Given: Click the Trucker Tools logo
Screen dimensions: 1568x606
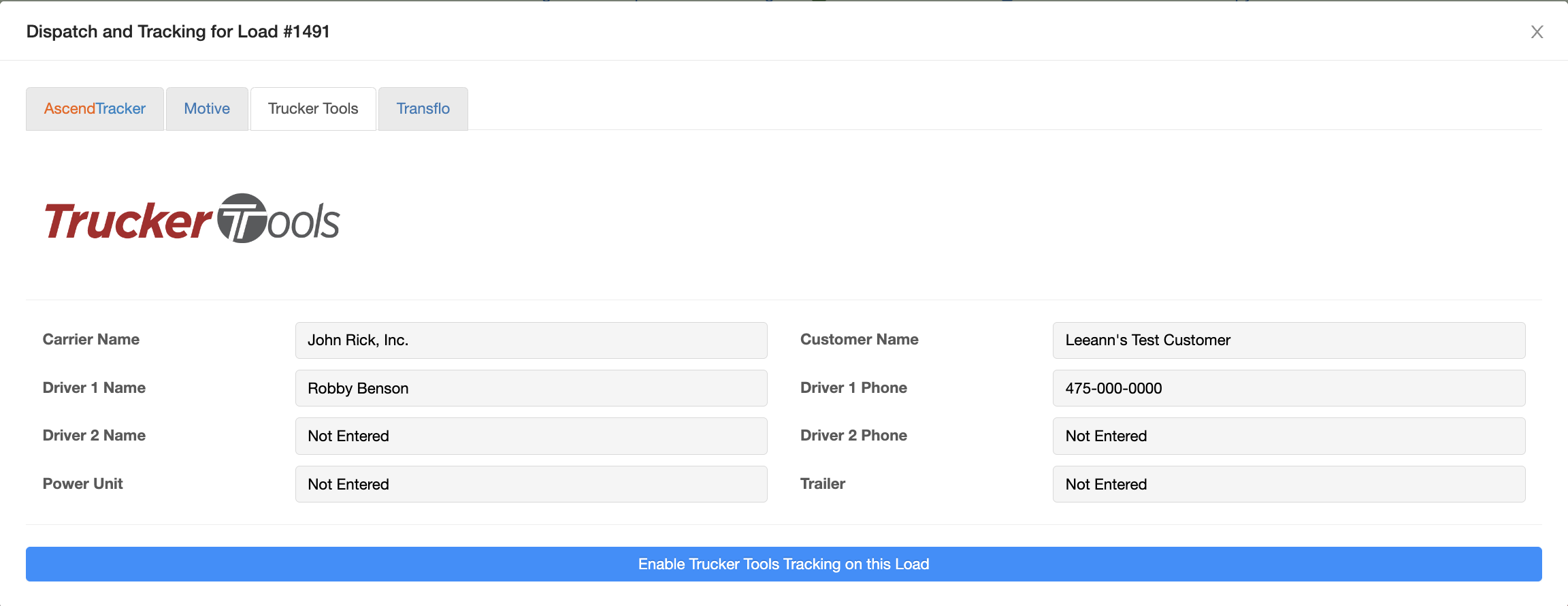Looking at the screenshot, I should click(x=192, y=219).
